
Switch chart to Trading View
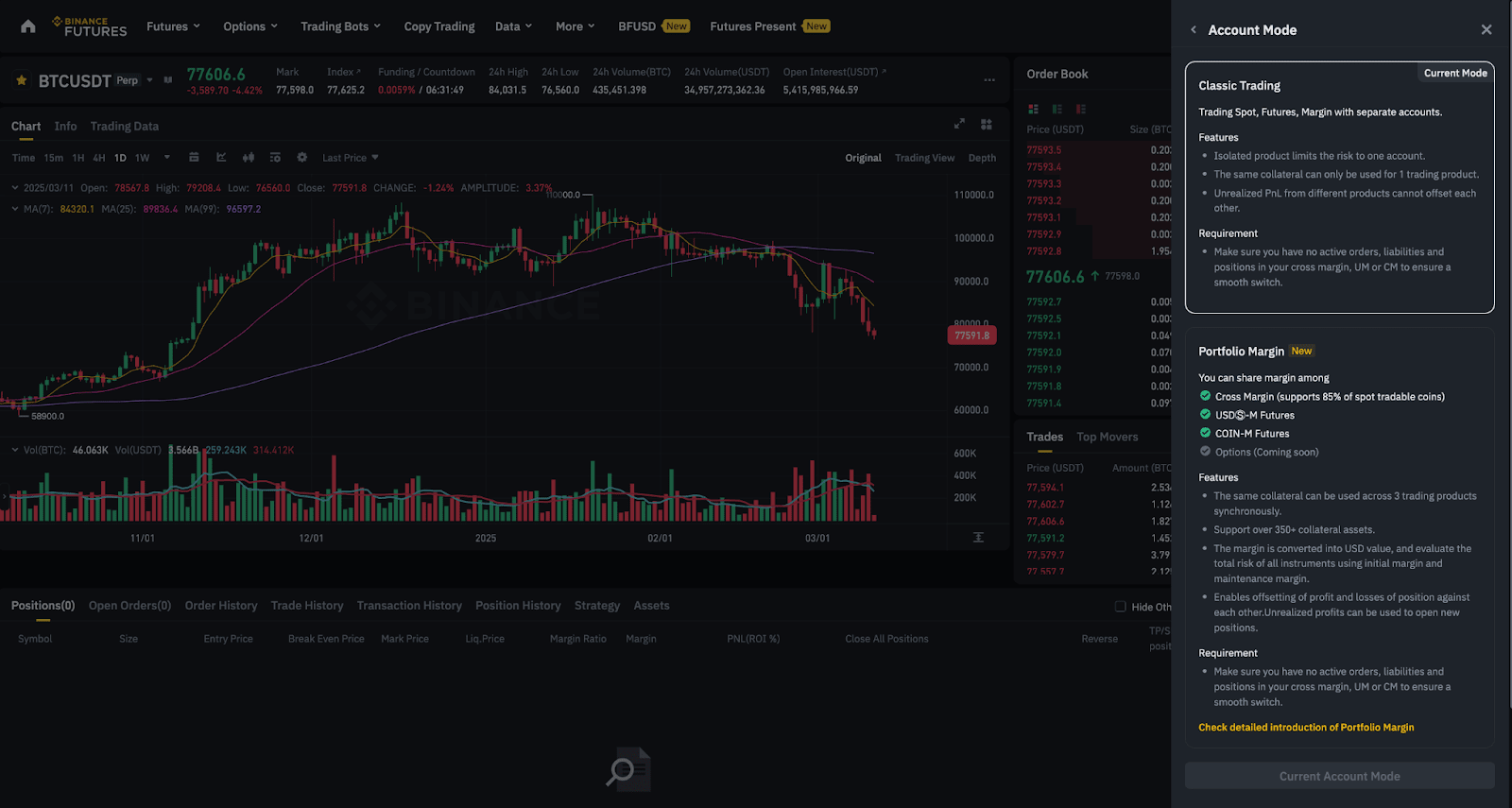click(x=925, y=158)
